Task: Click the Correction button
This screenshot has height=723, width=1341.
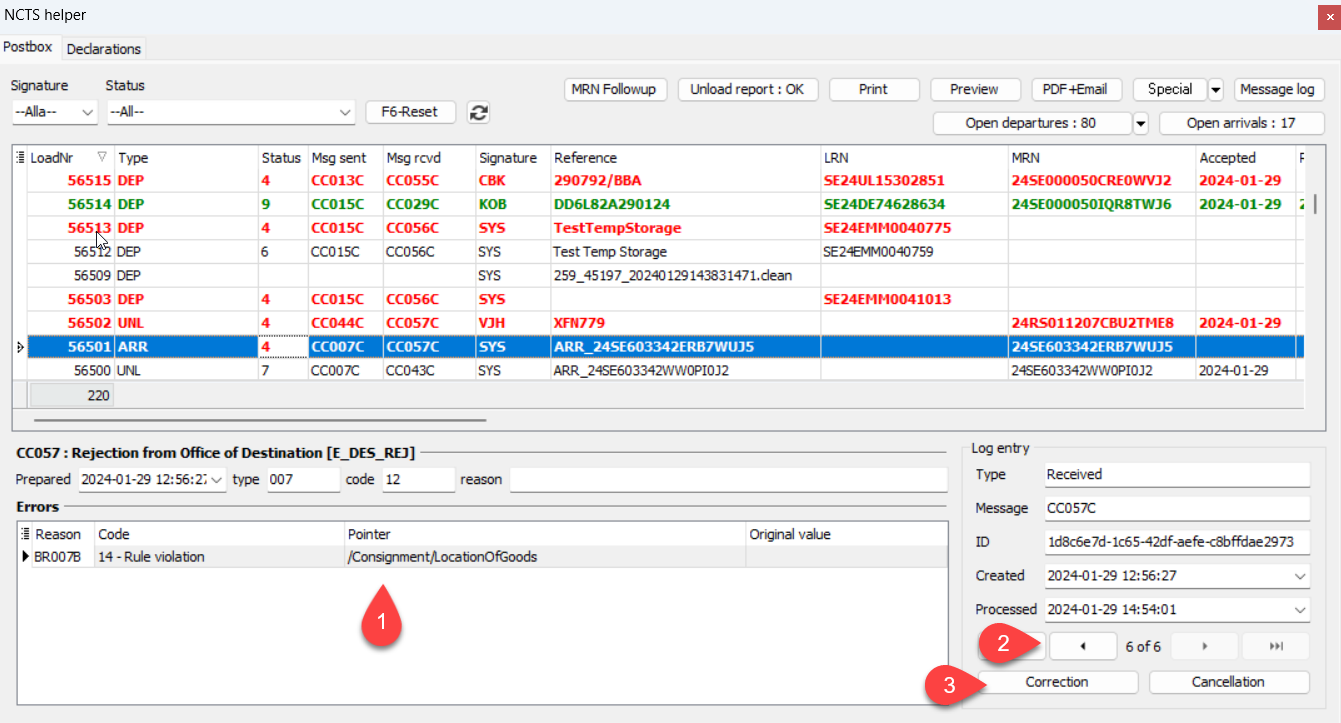Action: [1056, 682]
